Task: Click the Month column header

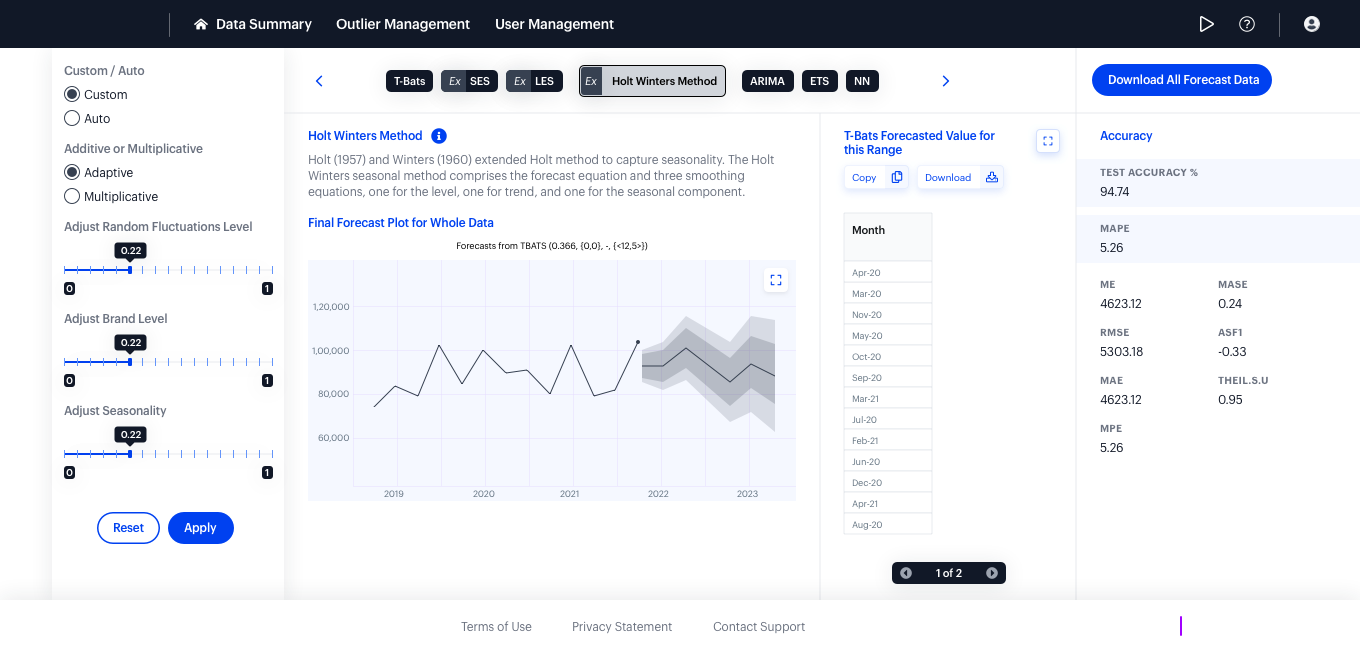Action: [888, 236]
